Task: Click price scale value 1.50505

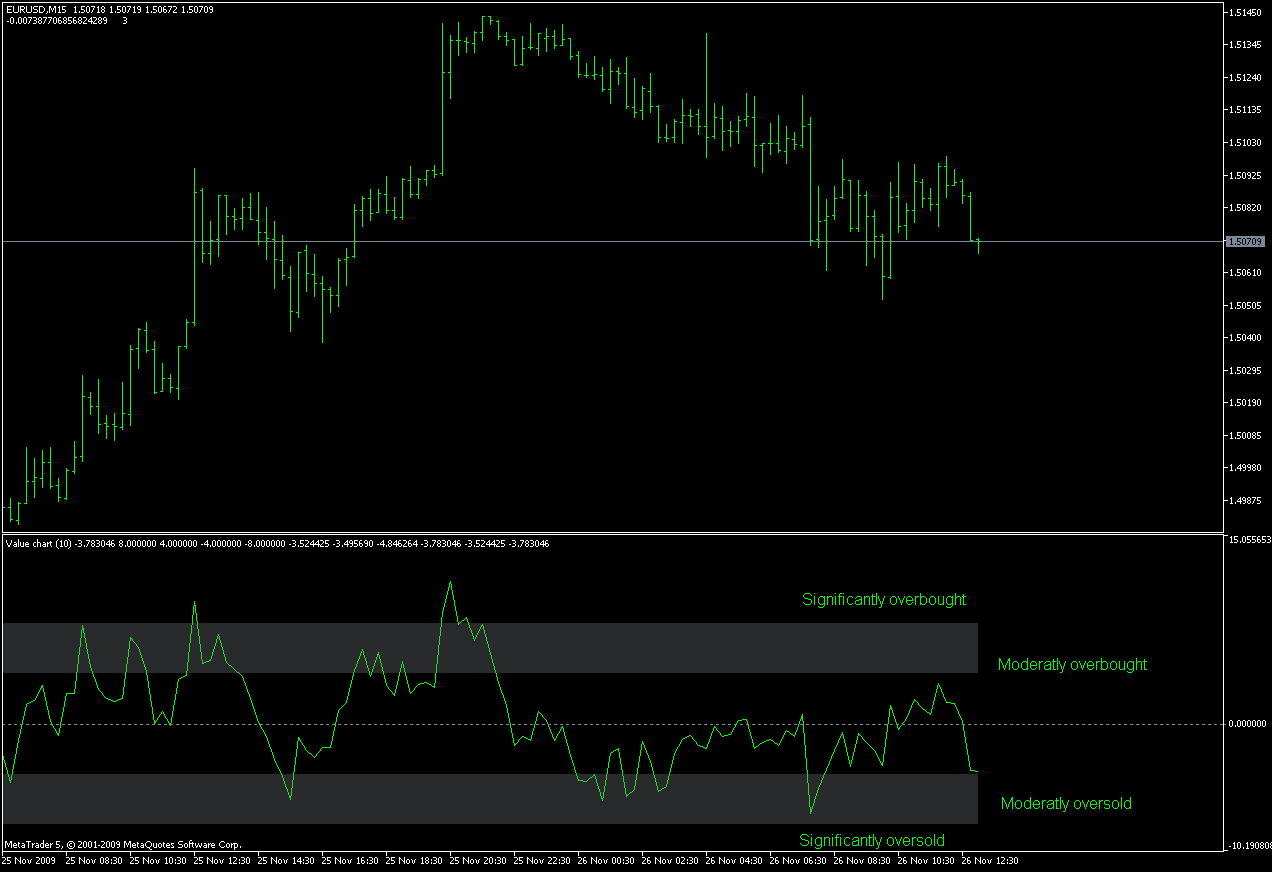Action: point(1246,306)
